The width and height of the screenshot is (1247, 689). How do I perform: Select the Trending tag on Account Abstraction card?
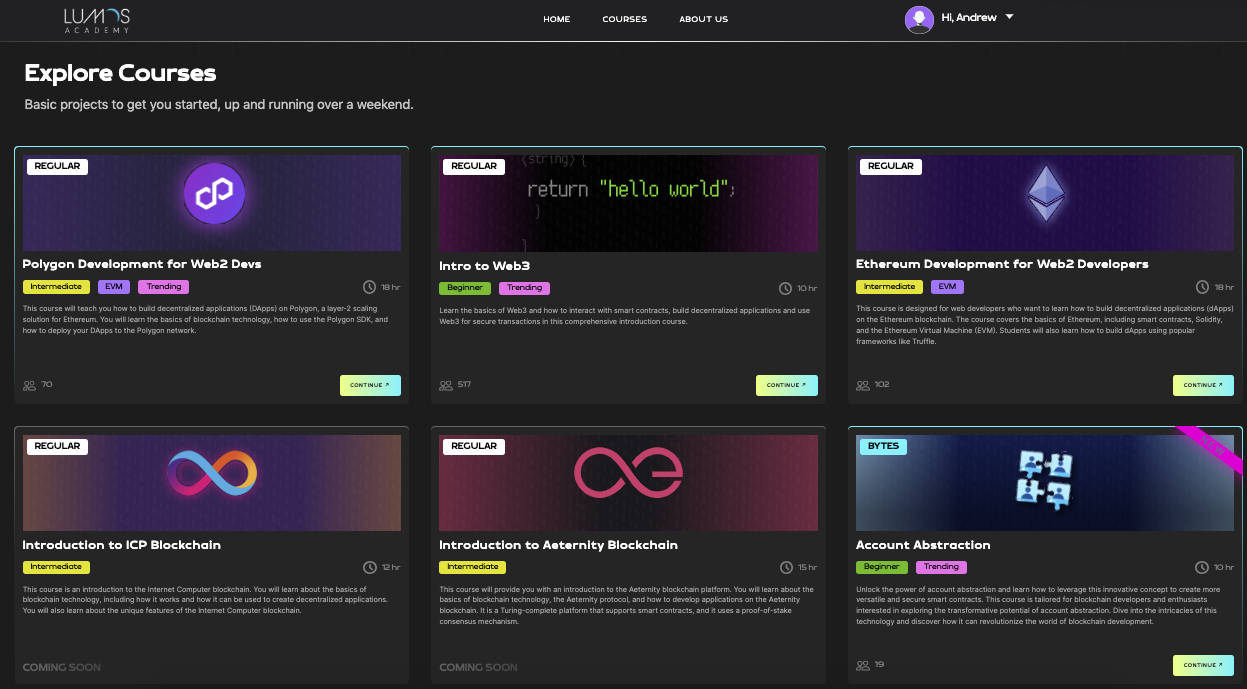(941, 567)
